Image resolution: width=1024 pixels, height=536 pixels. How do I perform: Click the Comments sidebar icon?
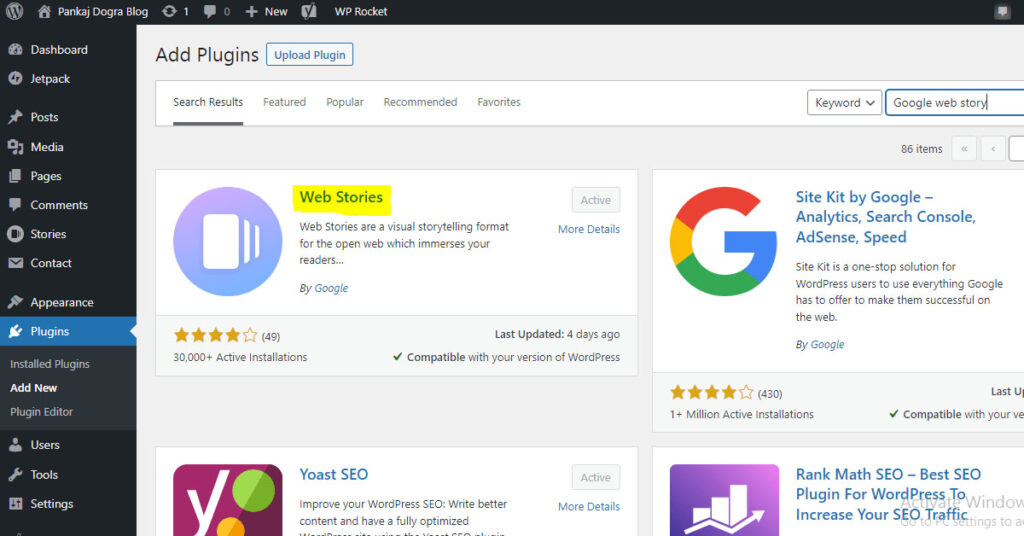point(16,204)
